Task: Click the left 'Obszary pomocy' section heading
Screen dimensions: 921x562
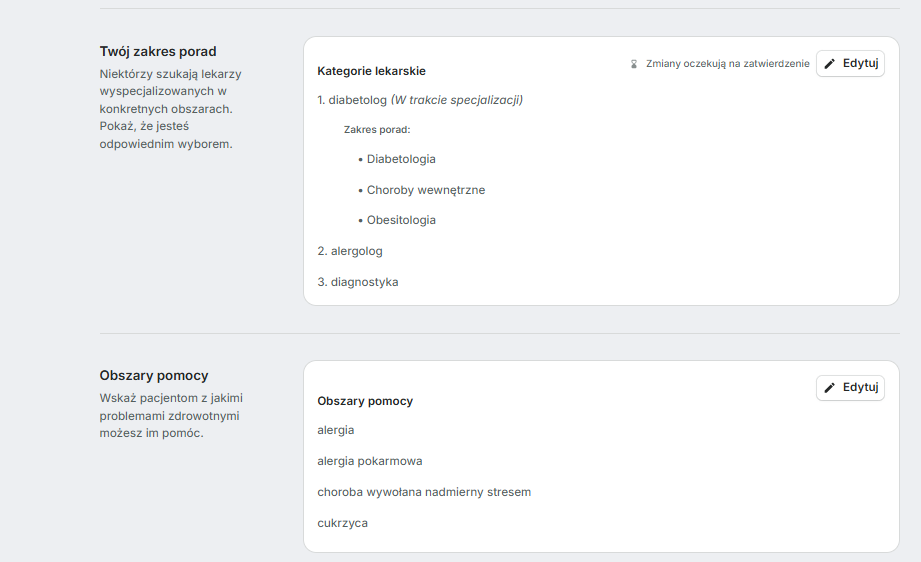Action: [x=154, y=375]
